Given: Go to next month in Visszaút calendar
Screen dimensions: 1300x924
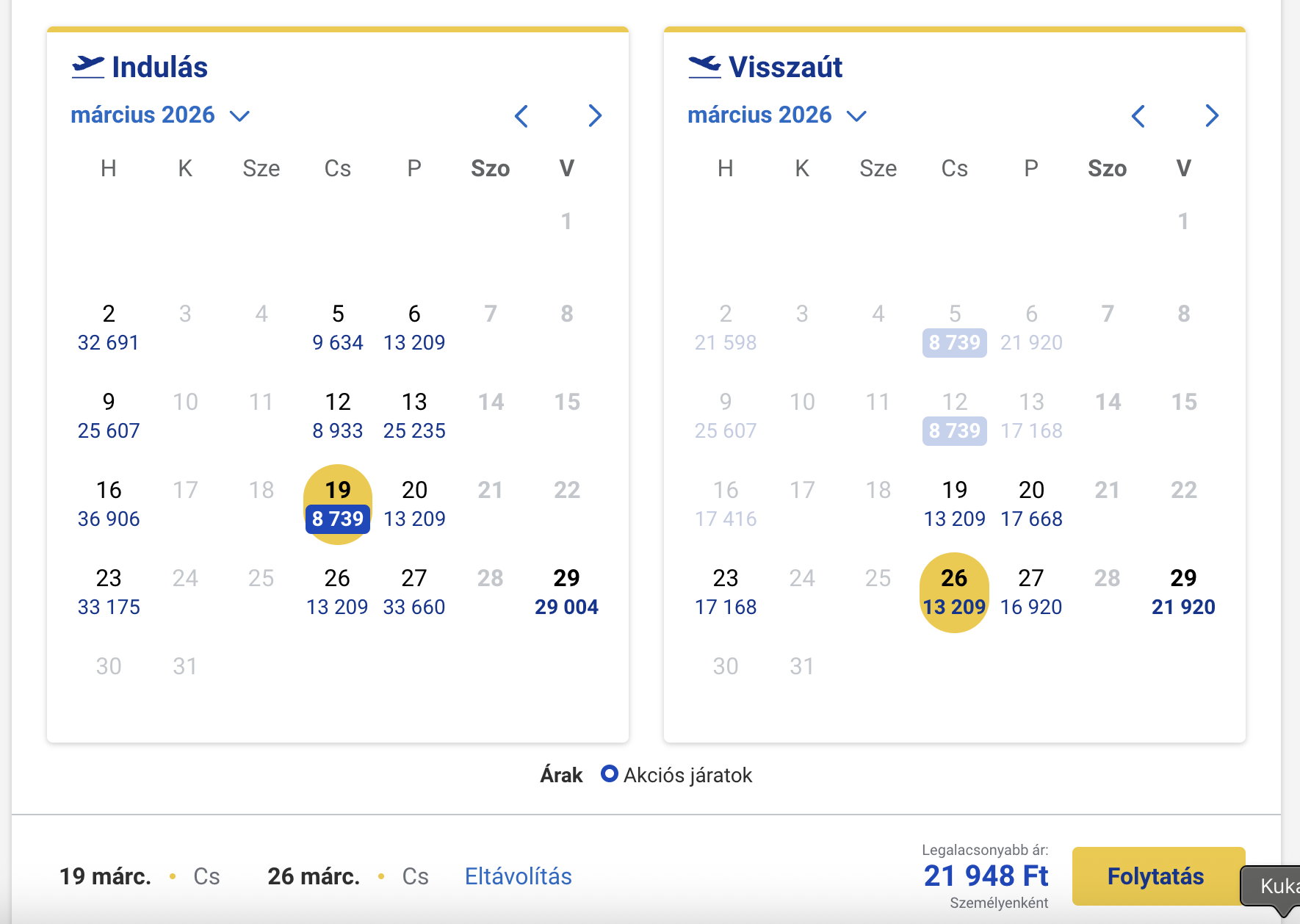Looking at the screenshot, I should click(x=1212, y=116).
